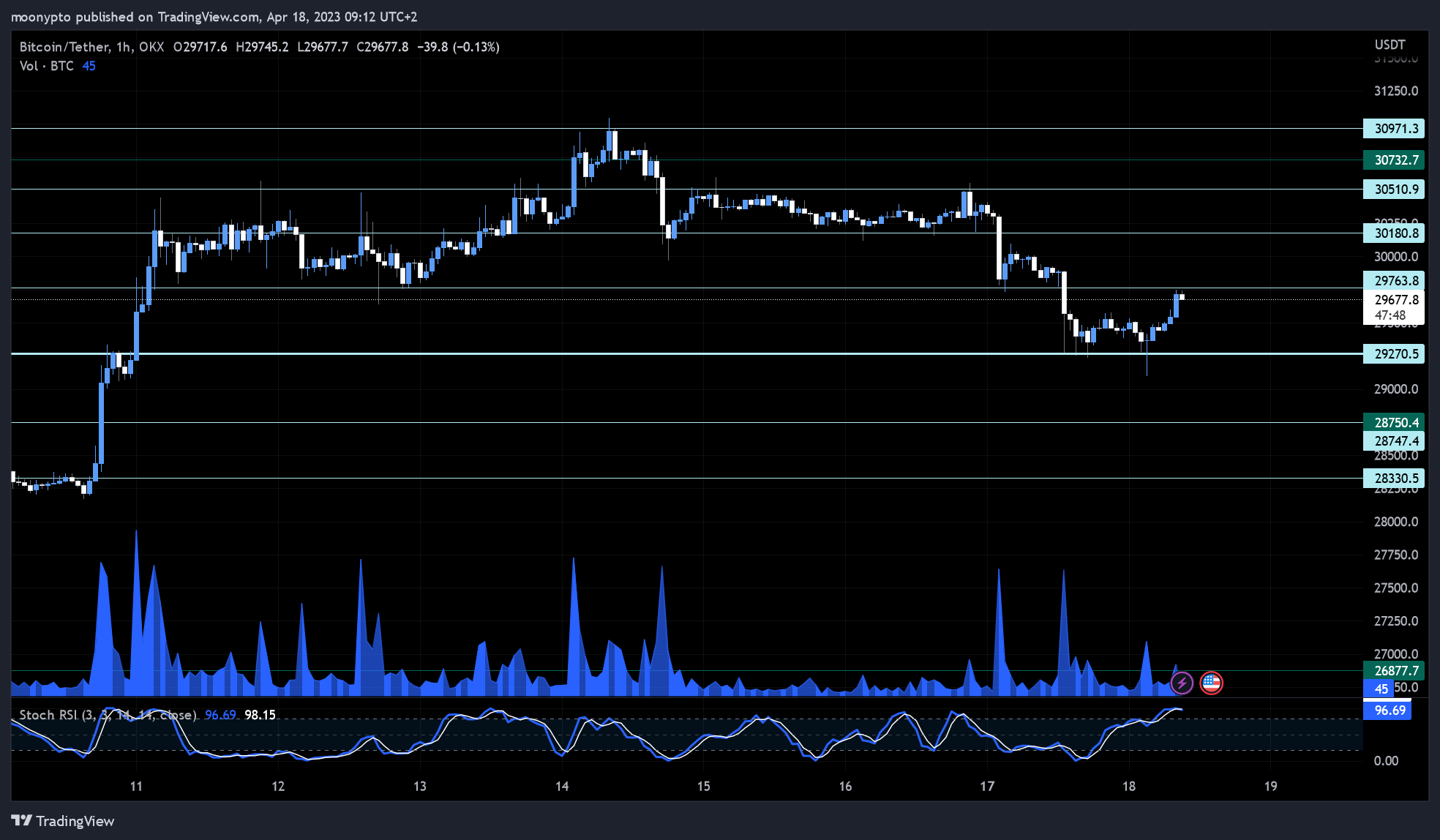Click the date label 13 on time axis
Viewport: 1440px width, 840px height.
pos(420,787)
